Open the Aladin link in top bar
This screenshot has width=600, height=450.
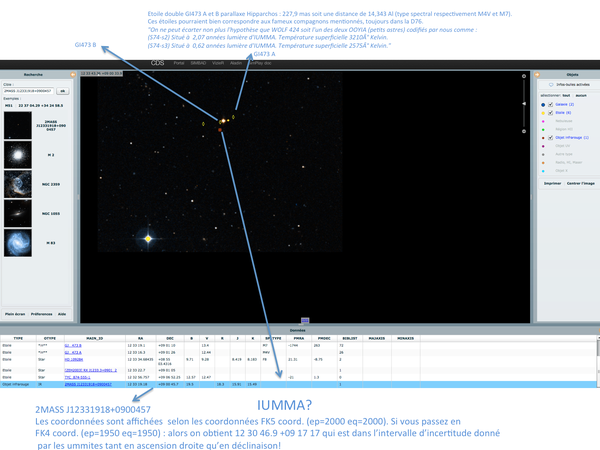(236, 63)
